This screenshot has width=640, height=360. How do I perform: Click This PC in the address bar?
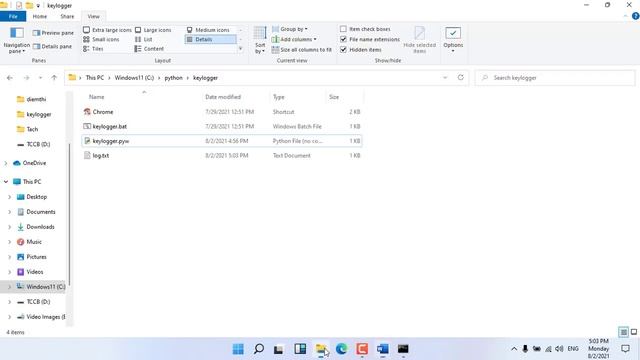point(95,78)
